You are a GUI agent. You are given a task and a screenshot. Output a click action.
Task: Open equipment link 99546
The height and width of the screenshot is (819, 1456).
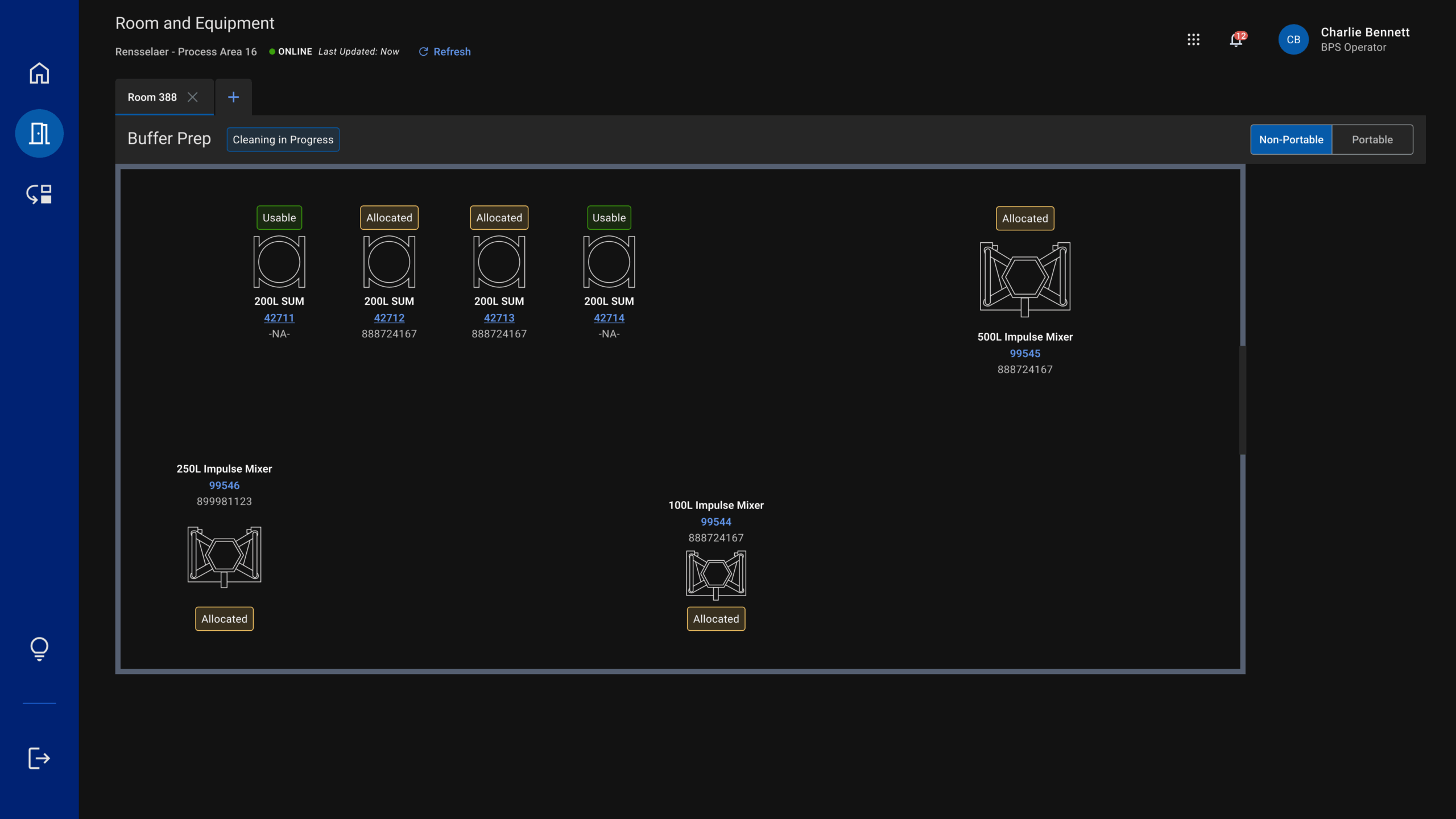tap(224, 485)
